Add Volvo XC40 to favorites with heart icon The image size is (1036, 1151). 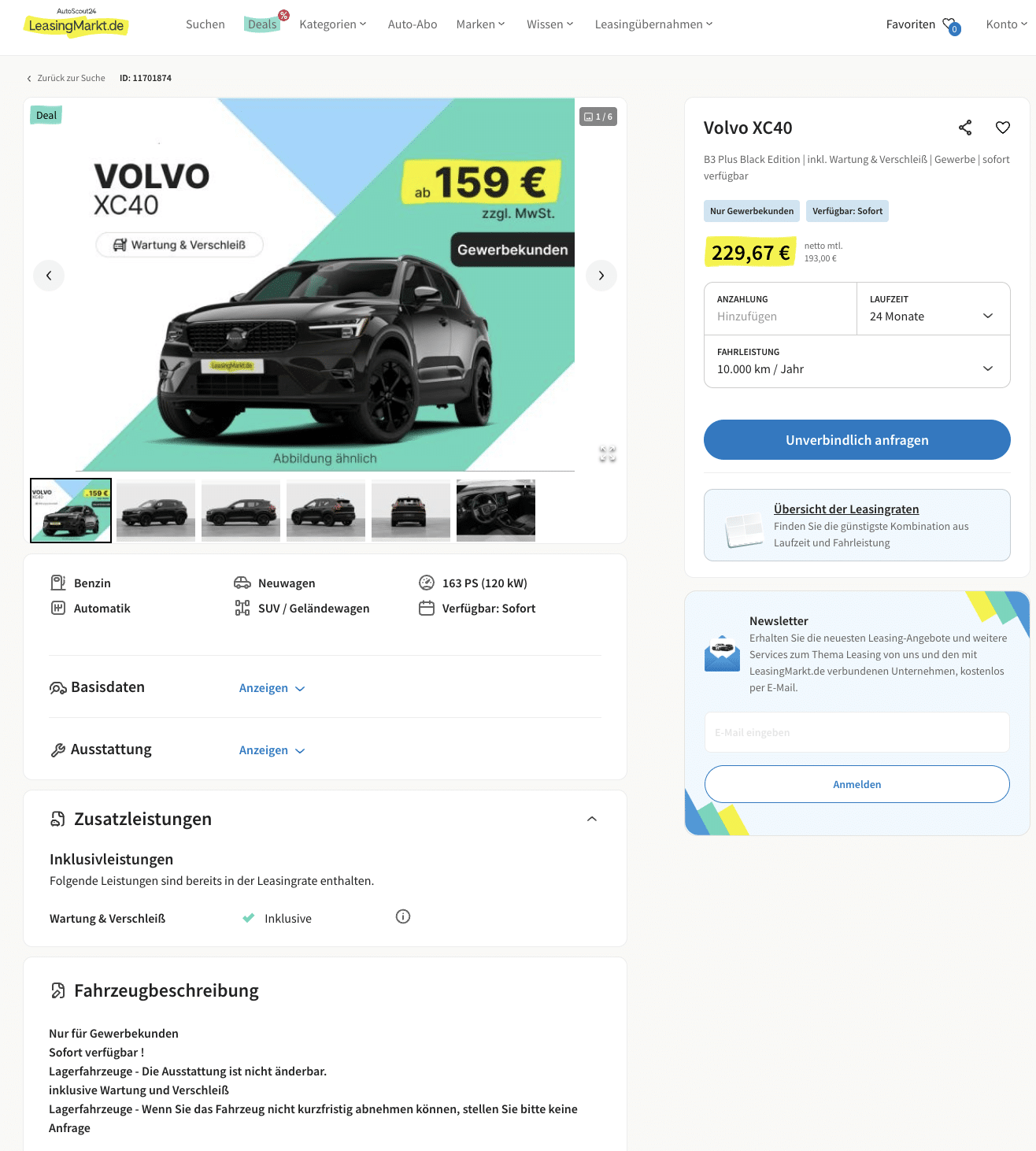pyautogui.click(x=1003, y=128)
